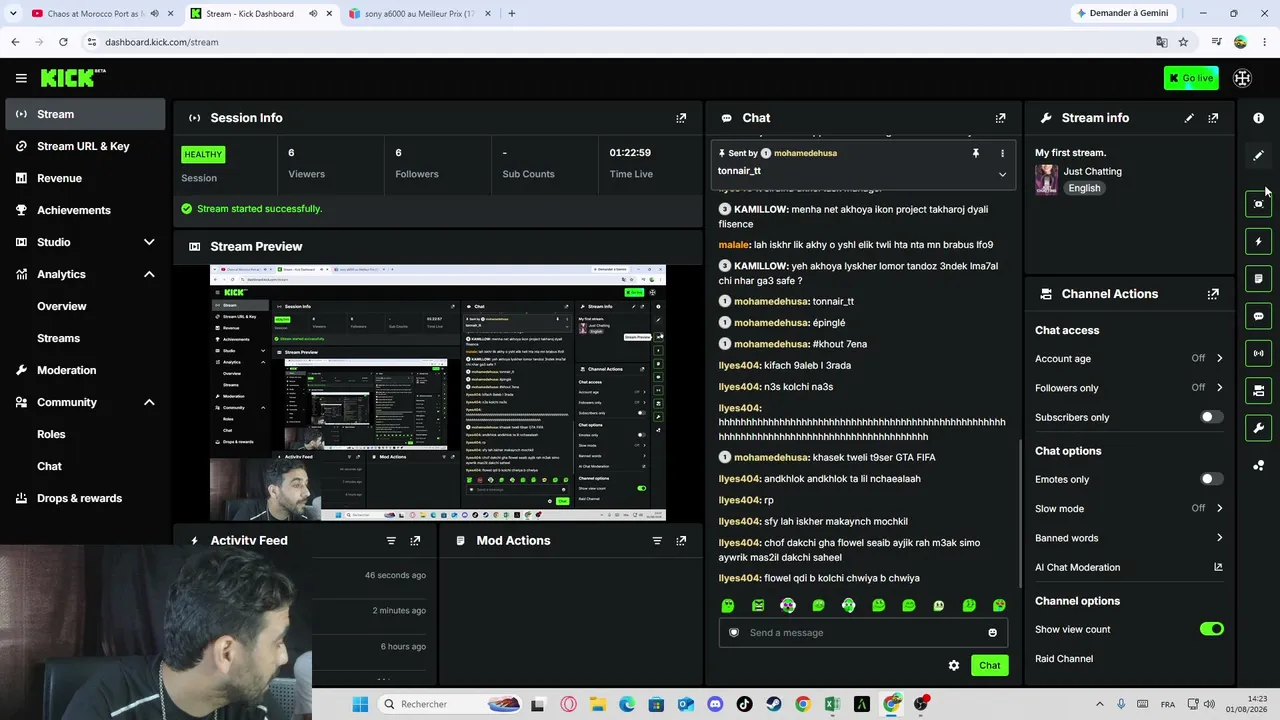Click the Go live button
This screenshot has height=720, width=1280.
pos(1191,78)
